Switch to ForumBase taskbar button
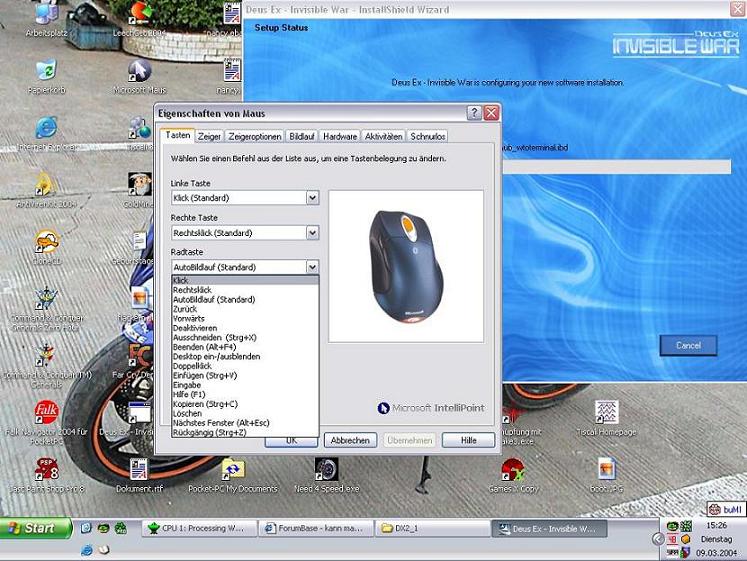This screenshot has width=747, height=561. [316, 528]
